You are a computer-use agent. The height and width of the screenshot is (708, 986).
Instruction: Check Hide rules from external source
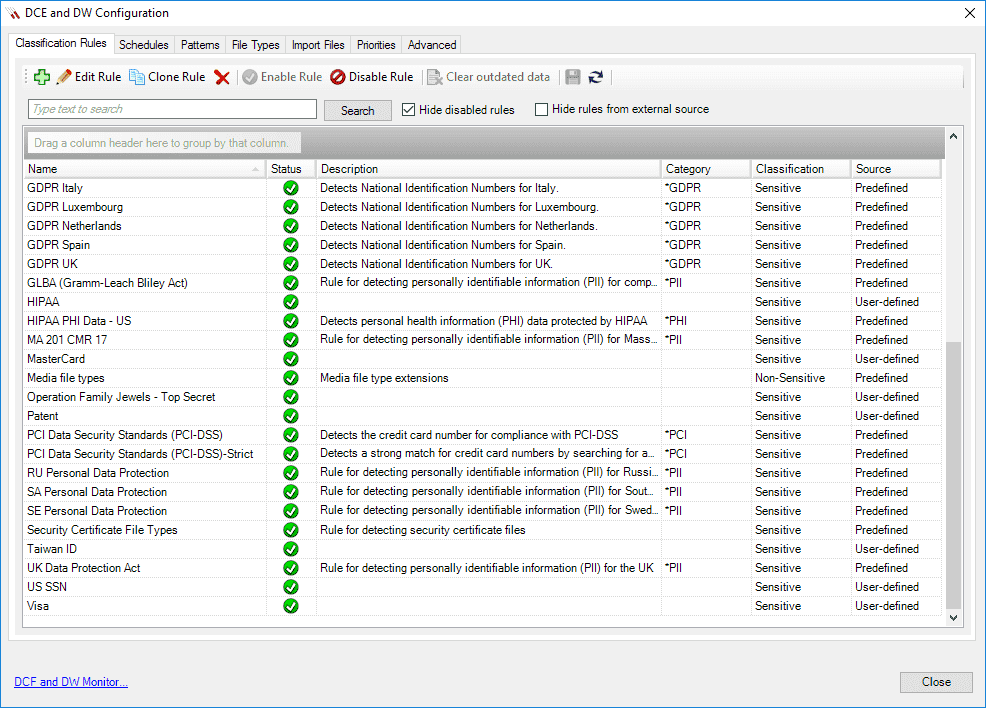click(x=541, y=109)
